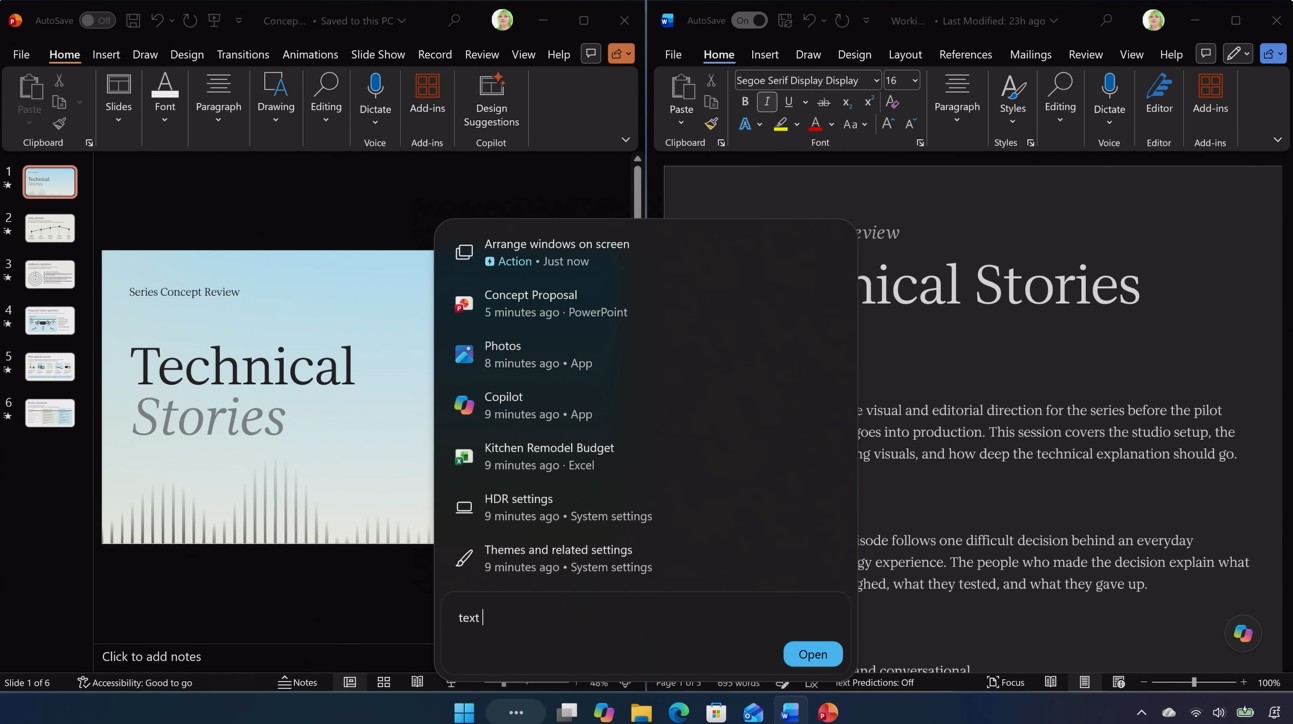This screenshot has width=1293, height=724.
Task: Click the Word zoom slider
Action: coord(1194,682)
